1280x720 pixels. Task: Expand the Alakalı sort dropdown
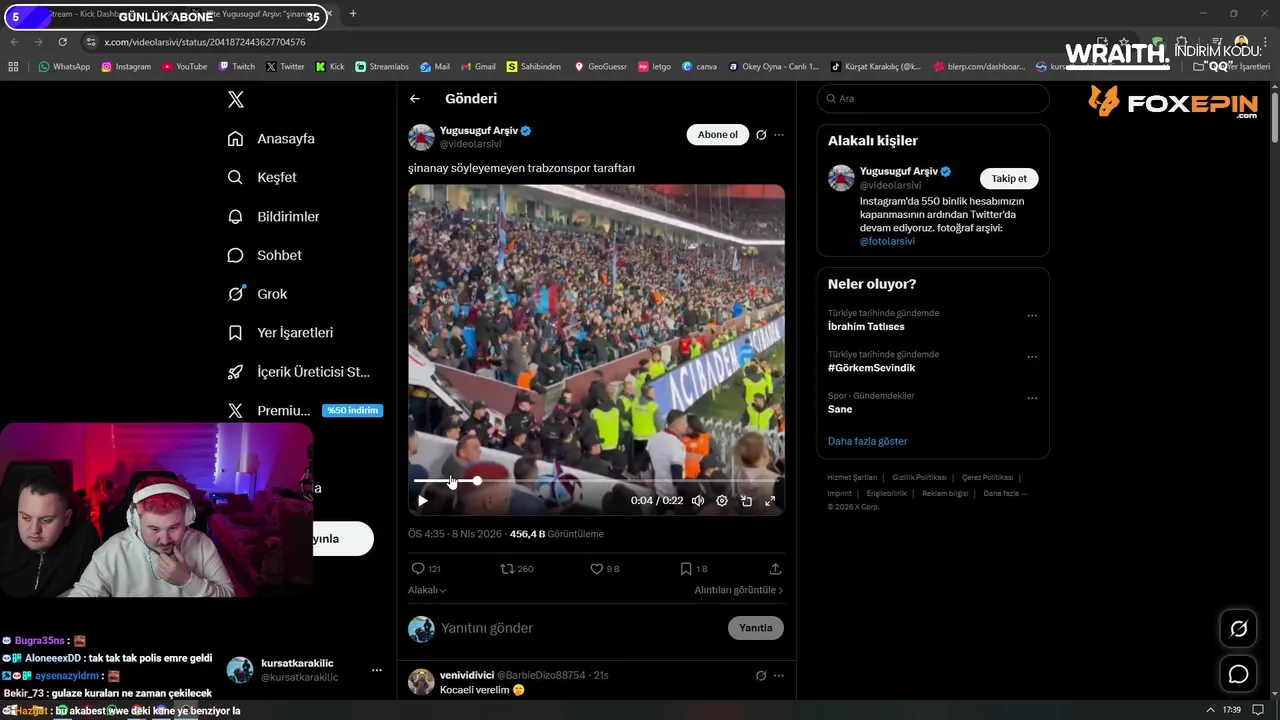427,590
